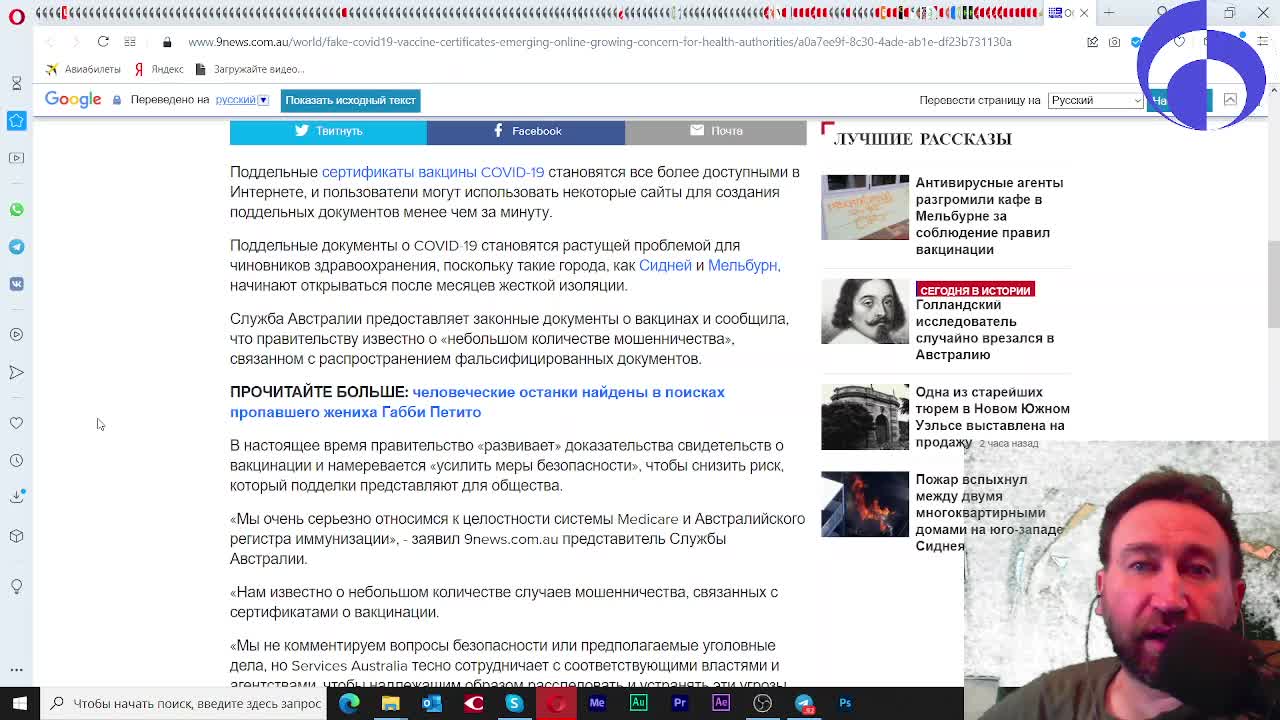Screen dimensions: 1280x720
Task: Click the edit page icon in address bar
Action: (1092, 42)
